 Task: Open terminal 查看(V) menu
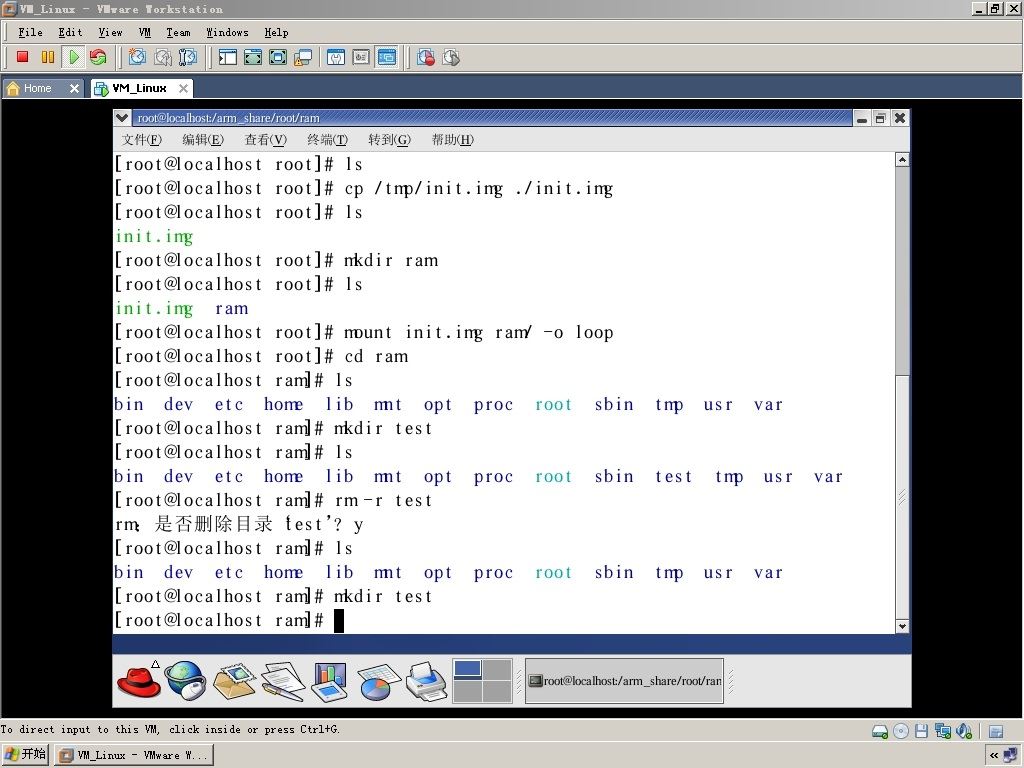265,140
